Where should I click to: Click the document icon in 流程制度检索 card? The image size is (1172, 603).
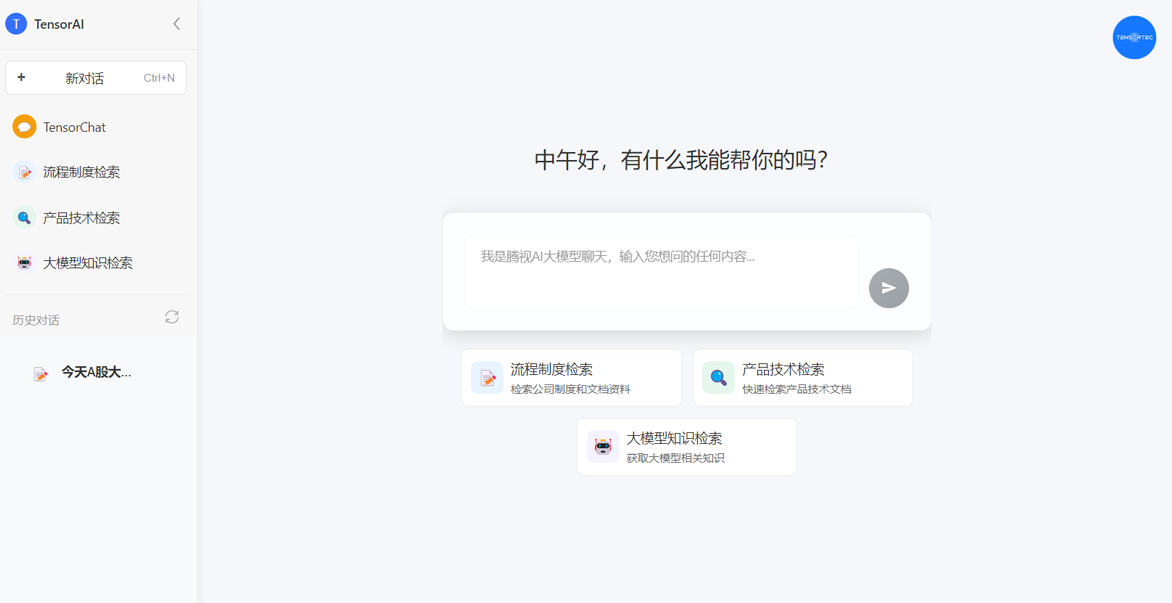(x=487, y=378)
